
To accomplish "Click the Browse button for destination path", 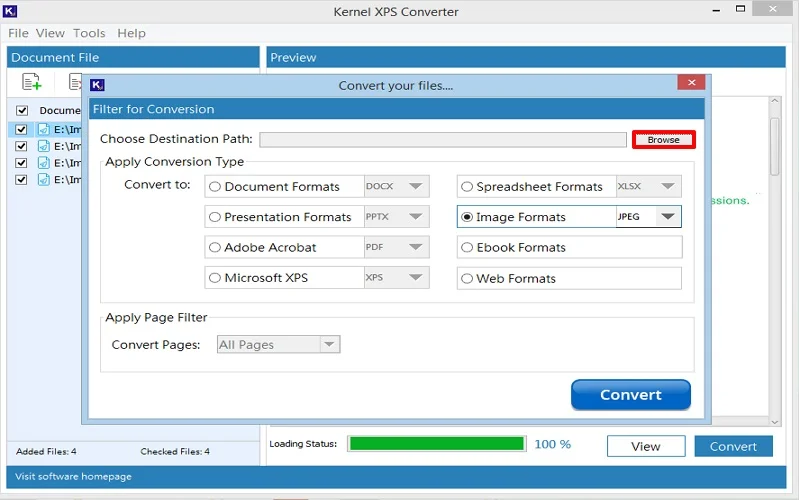I will pyautogui.click(x=663, y=140).
